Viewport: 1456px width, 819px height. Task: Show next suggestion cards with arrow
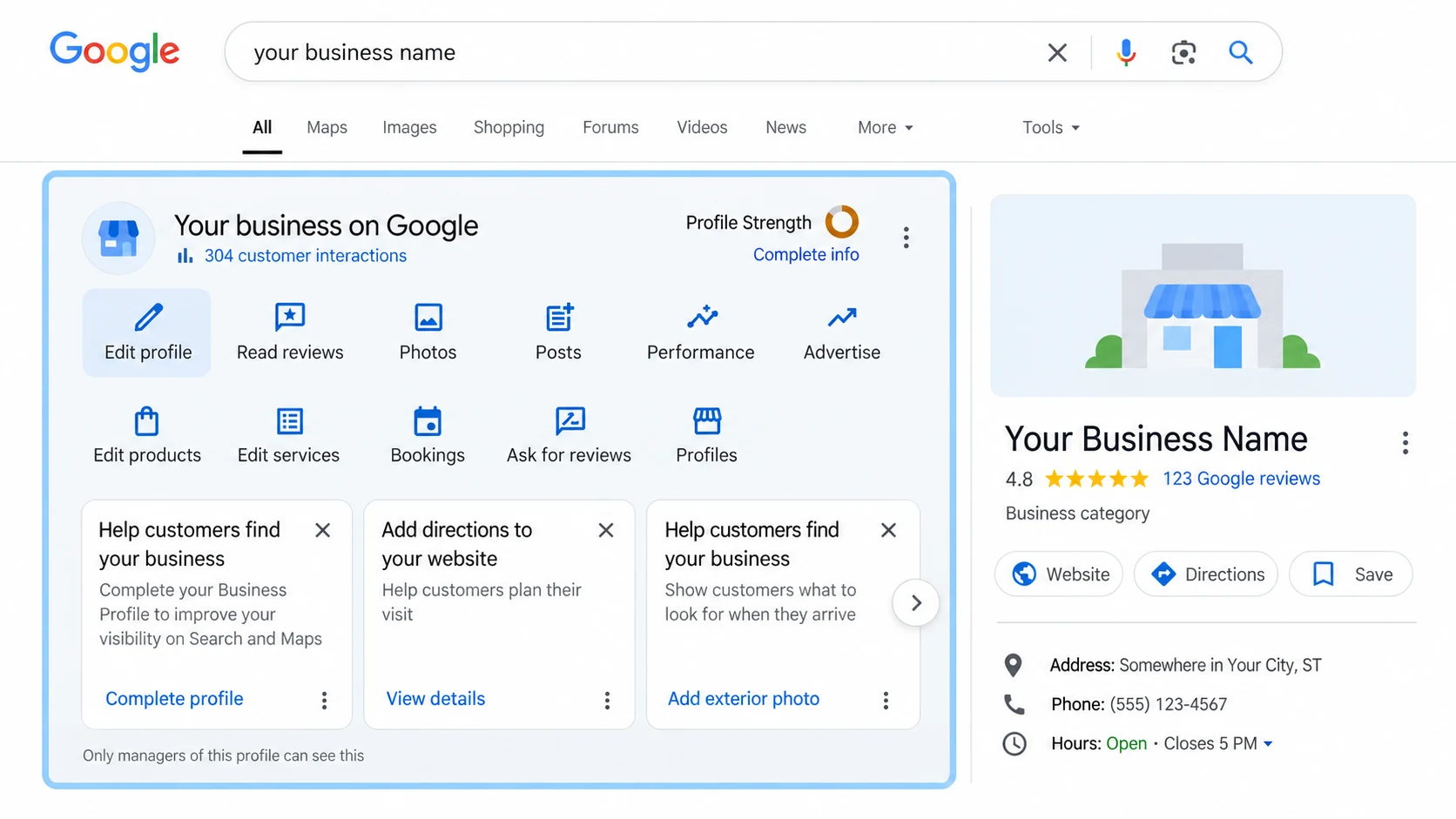(x=916, y=602)
